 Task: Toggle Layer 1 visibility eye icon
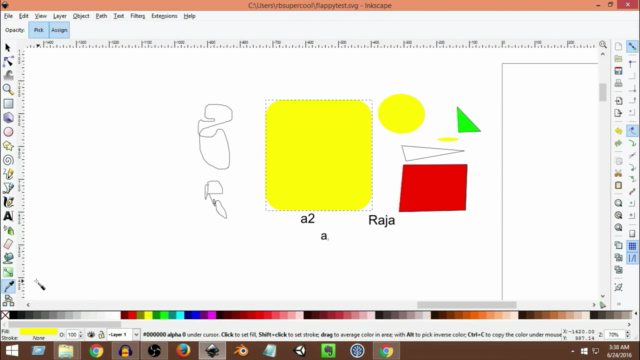pos(91,335)
